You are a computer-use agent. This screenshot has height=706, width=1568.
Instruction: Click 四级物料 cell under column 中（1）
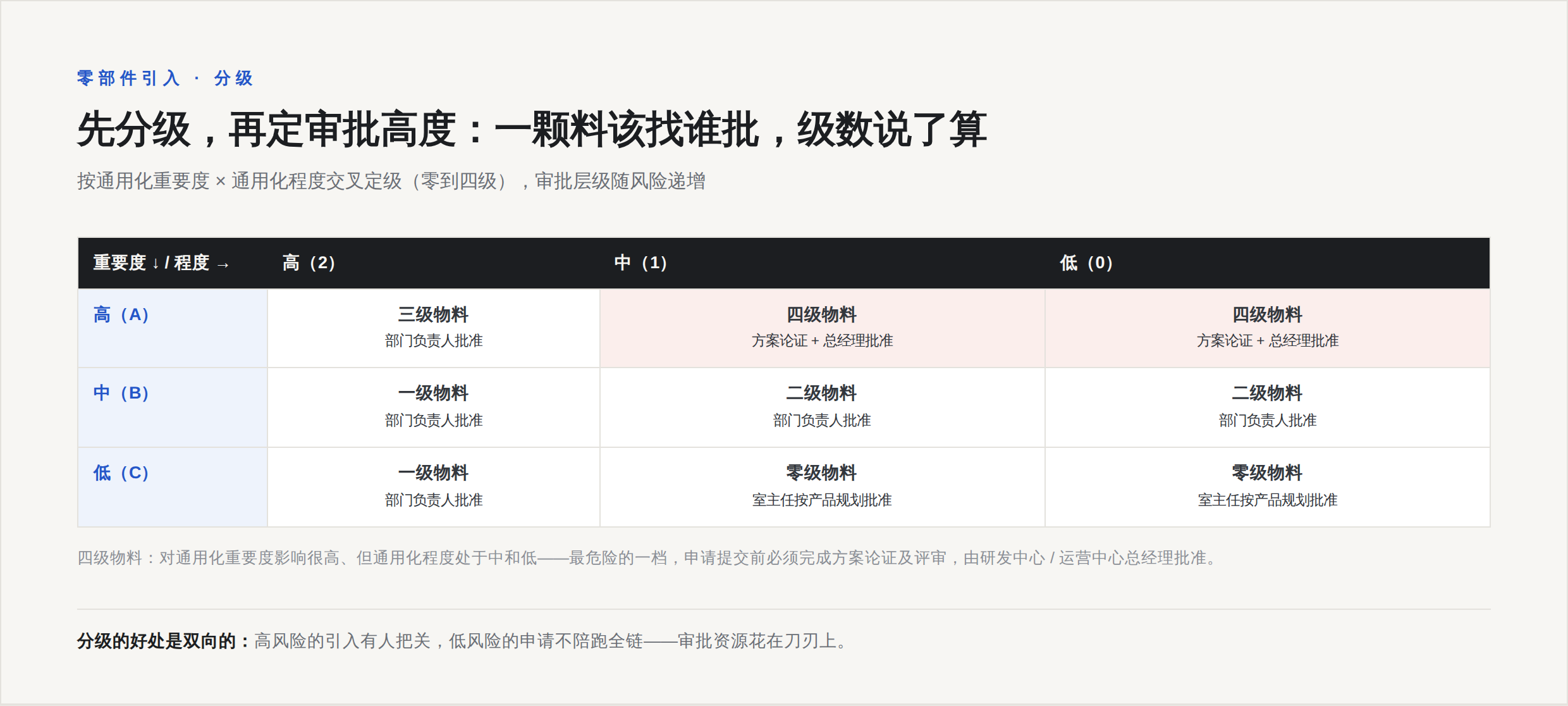click(x=823, y=328)
